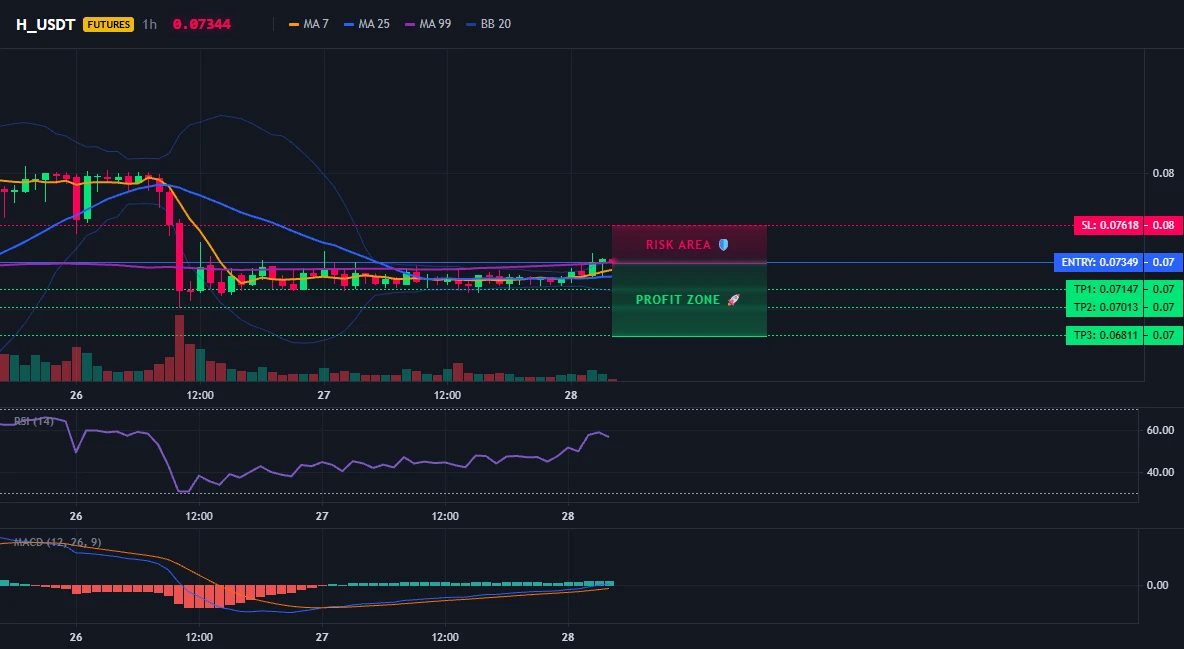Viewport: 1184px width, 649px height.
Task: Click date 26 on the price chart's time axis
Action: click(76, 395)
